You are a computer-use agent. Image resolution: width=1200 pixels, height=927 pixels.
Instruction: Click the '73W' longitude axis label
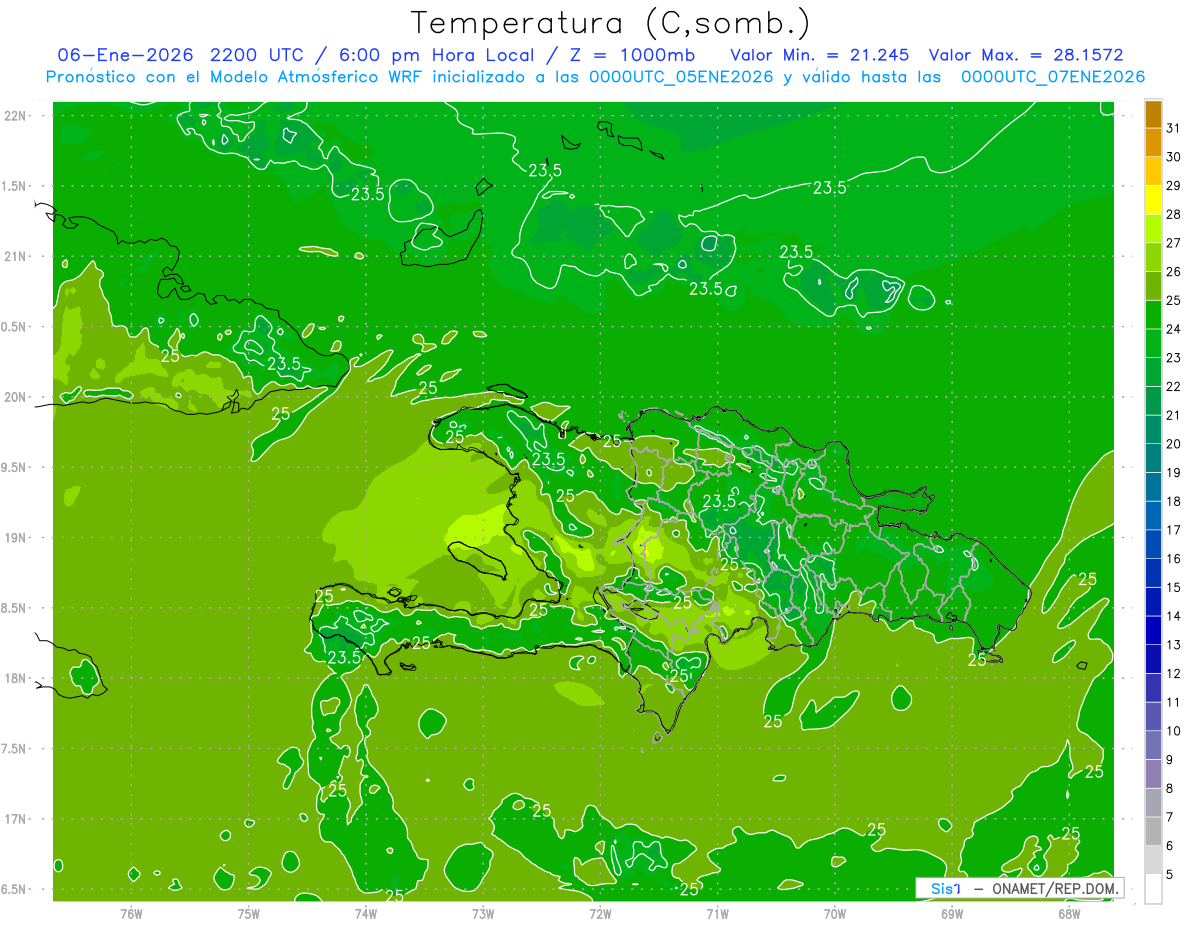[x=483, y=914]
